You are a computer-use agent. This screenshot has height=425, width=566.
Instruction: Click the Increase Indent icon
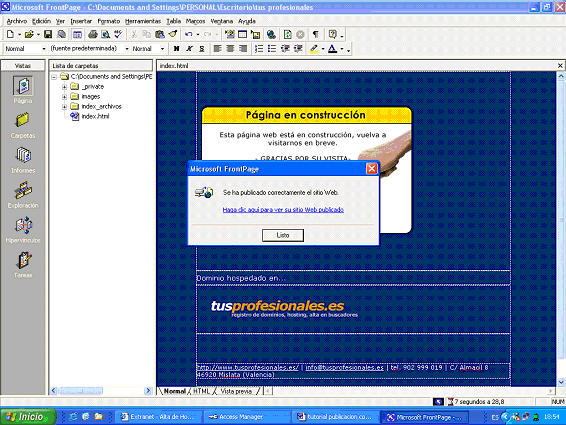coord(298,48)
